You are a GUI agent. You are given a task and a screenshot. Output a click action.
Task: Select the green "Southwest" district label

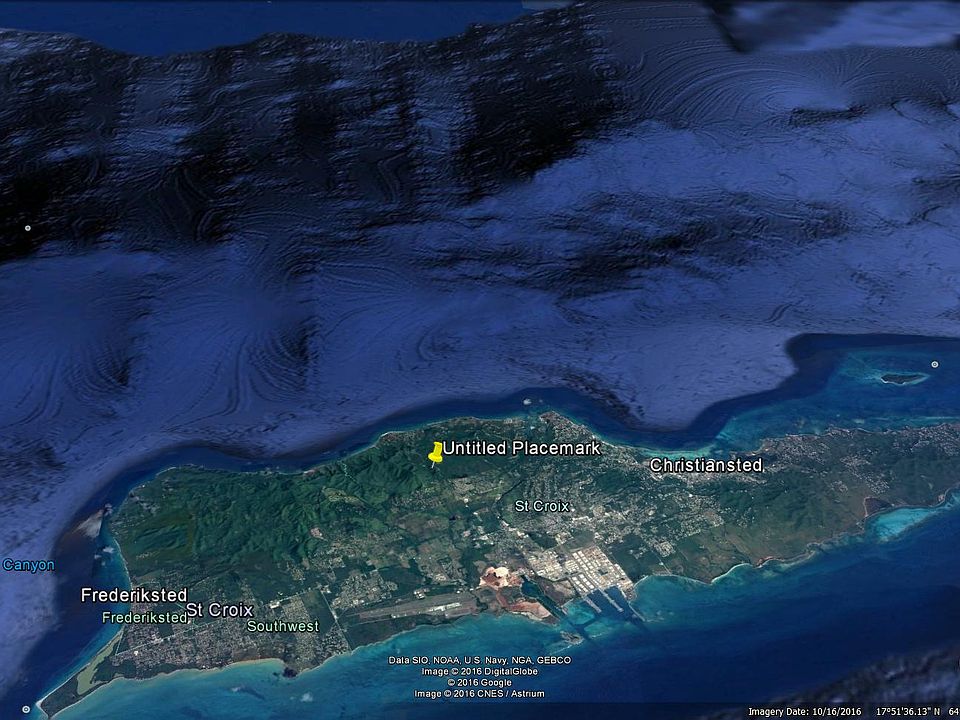pyautogui.click(x=283, y=626)
